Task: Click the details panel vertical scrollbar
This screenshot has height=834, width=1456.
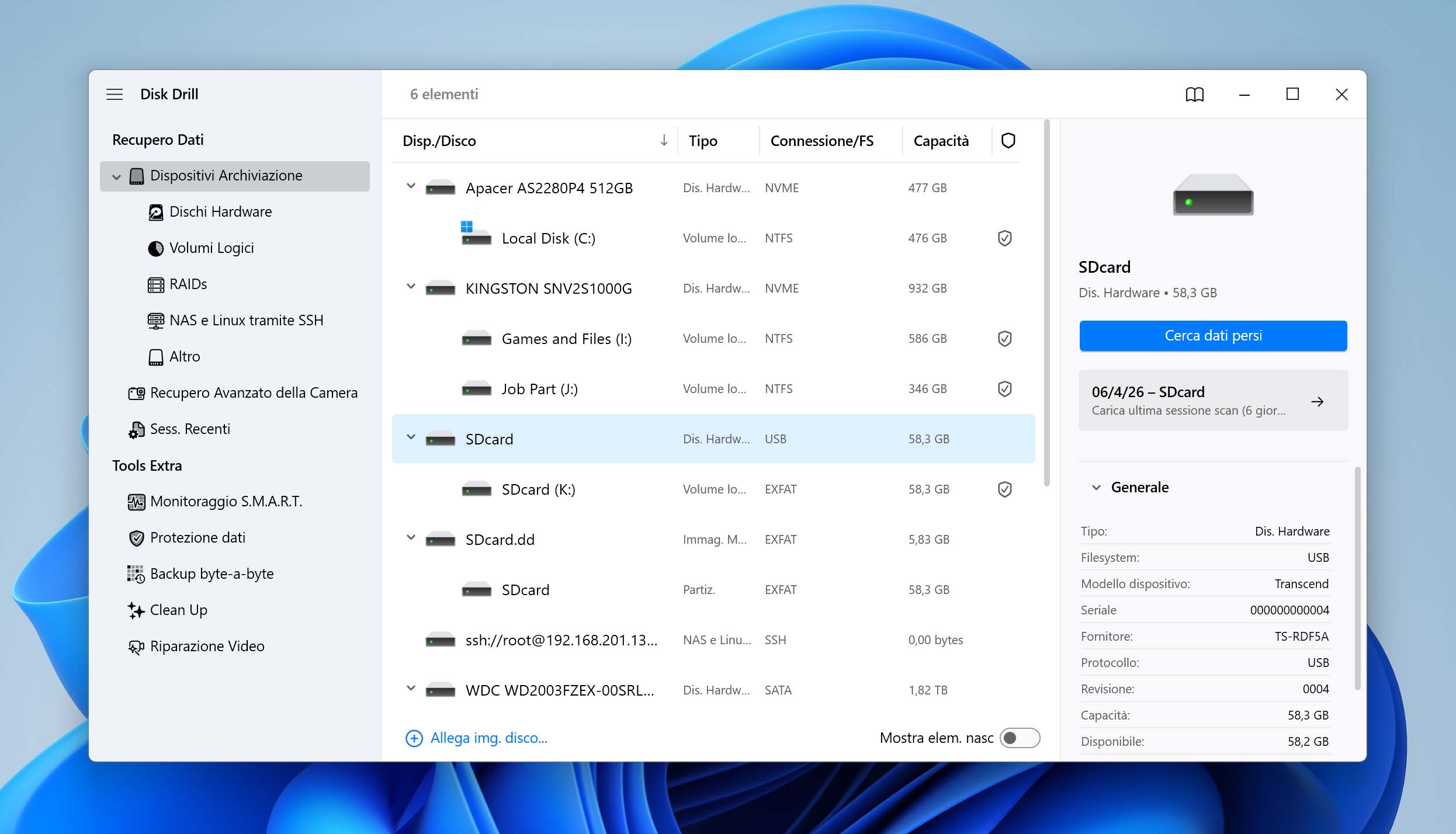Action: pos(1357,578)
